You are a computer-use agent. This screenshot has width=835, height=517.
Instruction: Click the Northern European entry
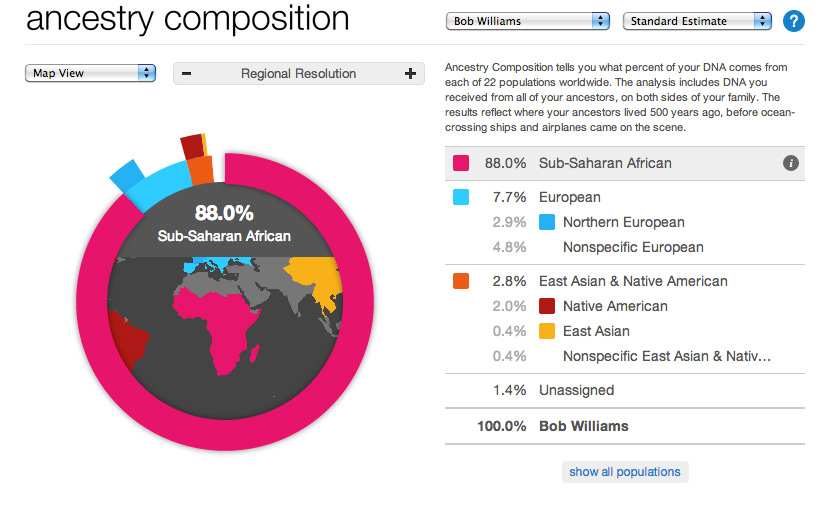pos(623,222)
